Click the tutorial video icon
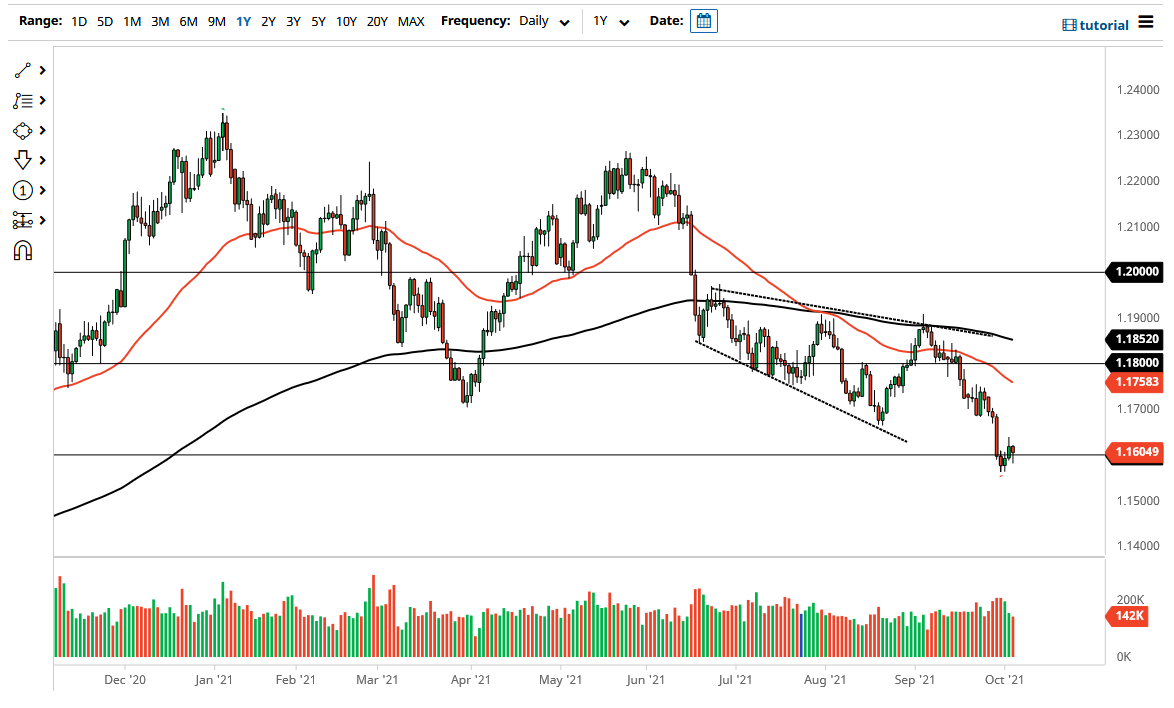The image size is (1174, 708). pyautogui.click(x=1069, y=25)
